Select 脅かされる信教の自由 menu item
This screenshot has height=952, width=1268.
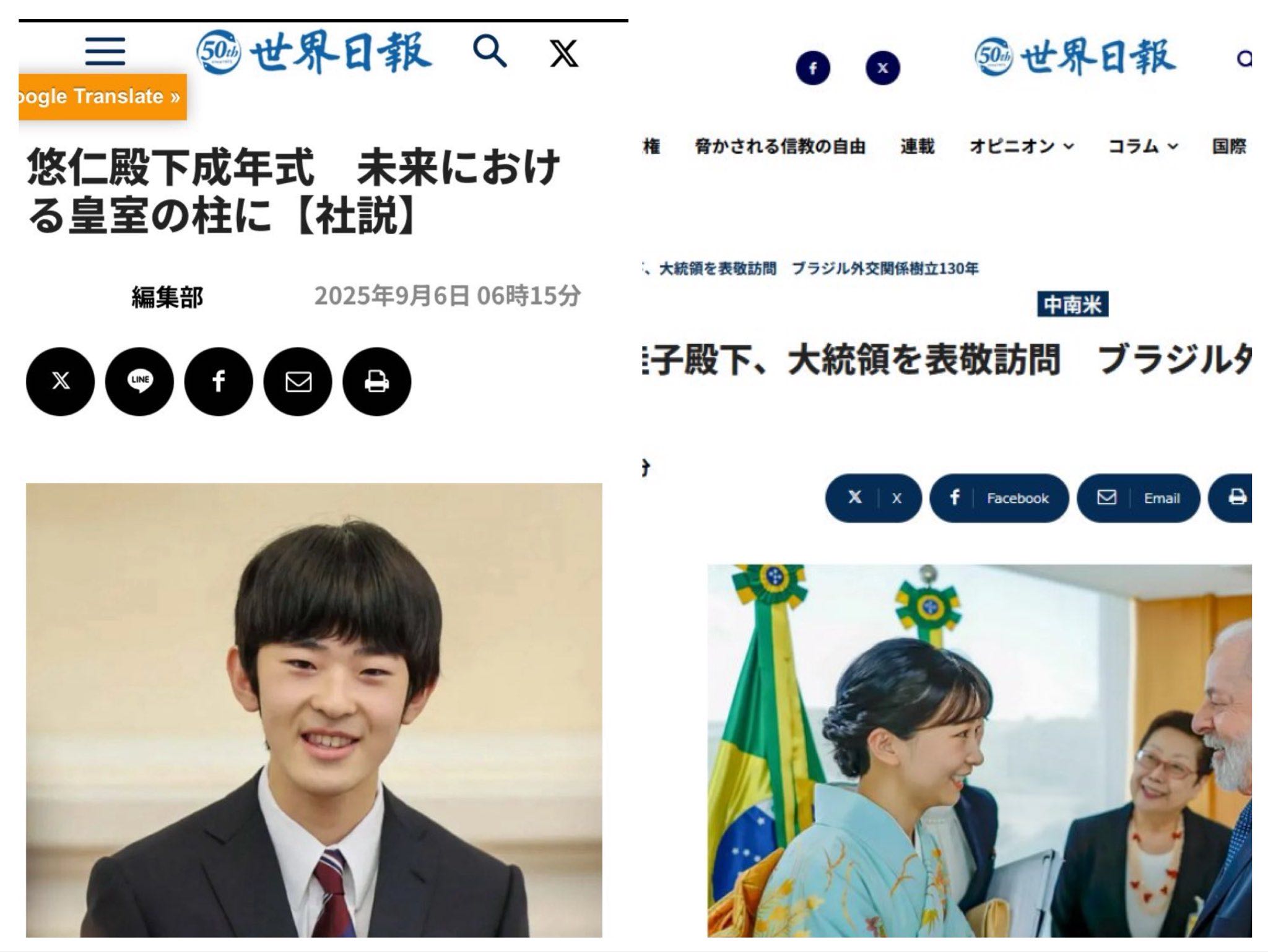(x=780, y=147)
